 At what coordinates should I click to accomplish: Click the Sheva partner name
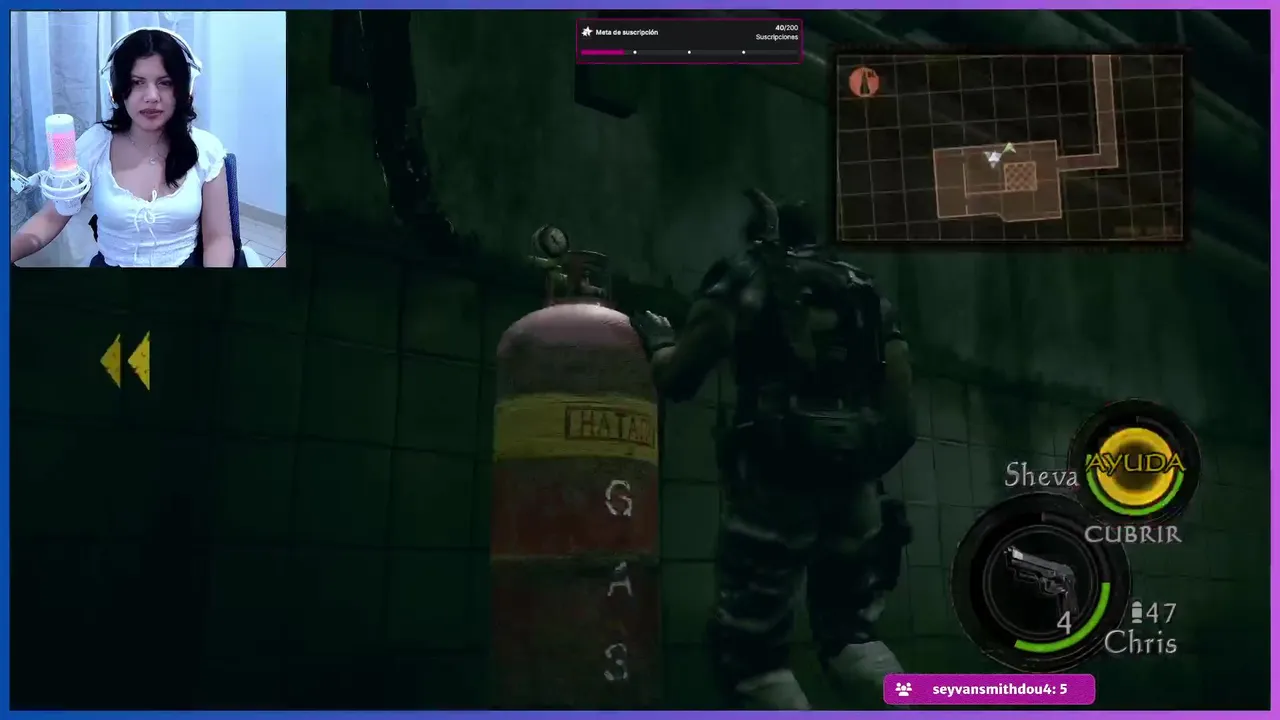1041,476
